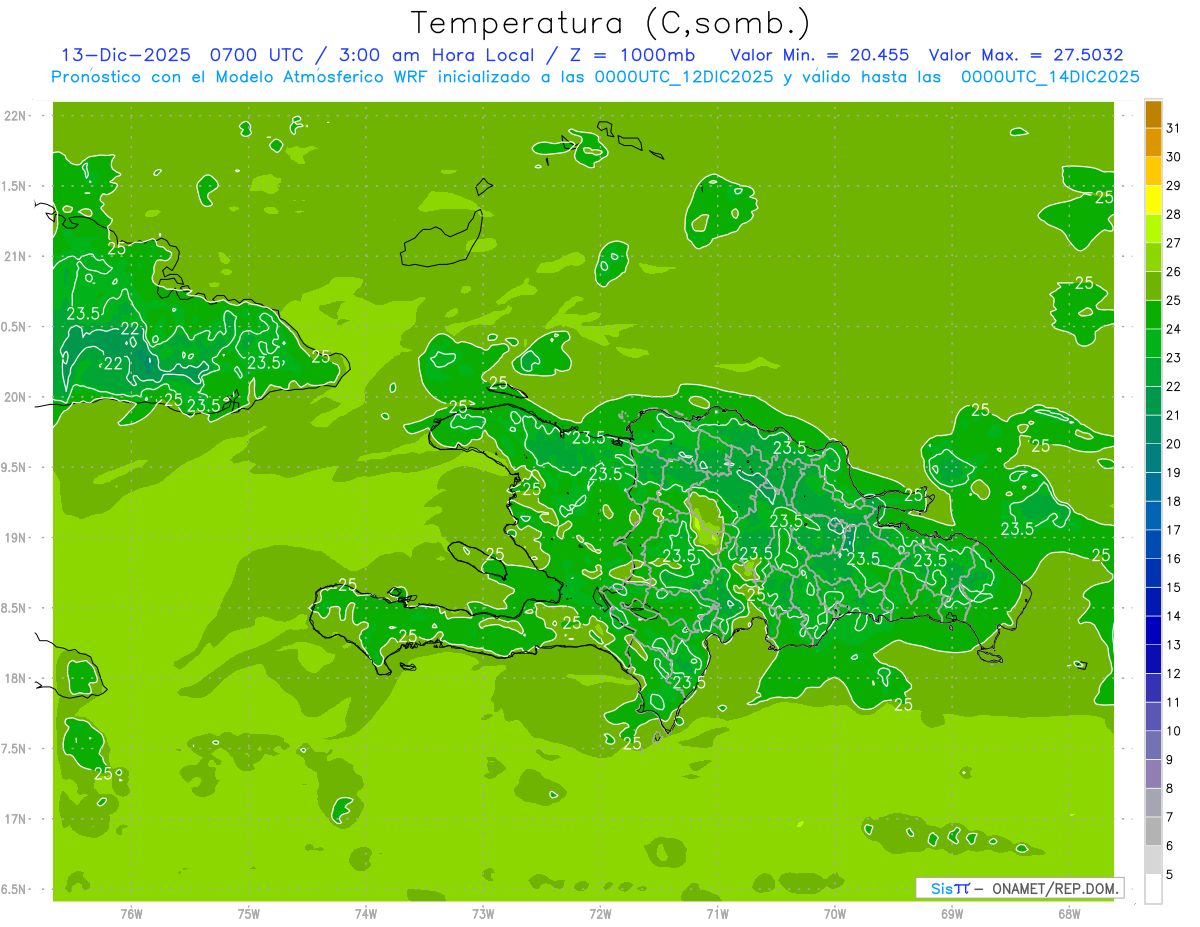Viewport: 1200px width, 927px height.
Task: Pick the orange swatch between 30 and 31
Action: click(x=1153, y=143)
